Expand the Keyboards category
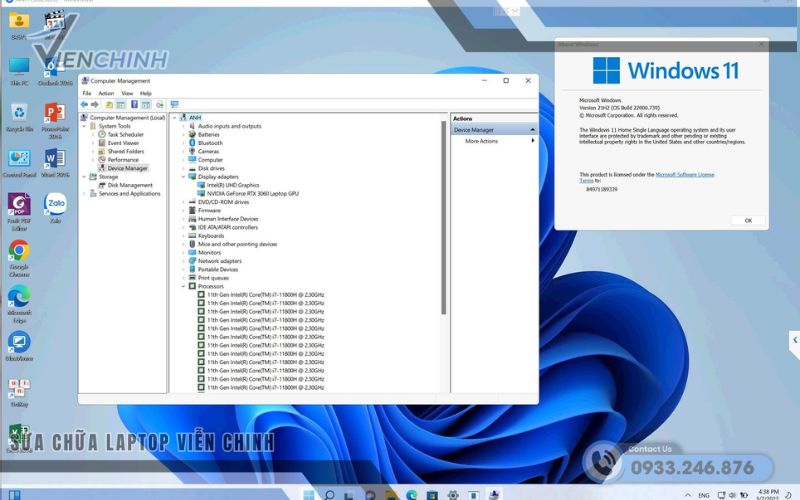The width and height of the screenshot is (800, 500). 184,236
